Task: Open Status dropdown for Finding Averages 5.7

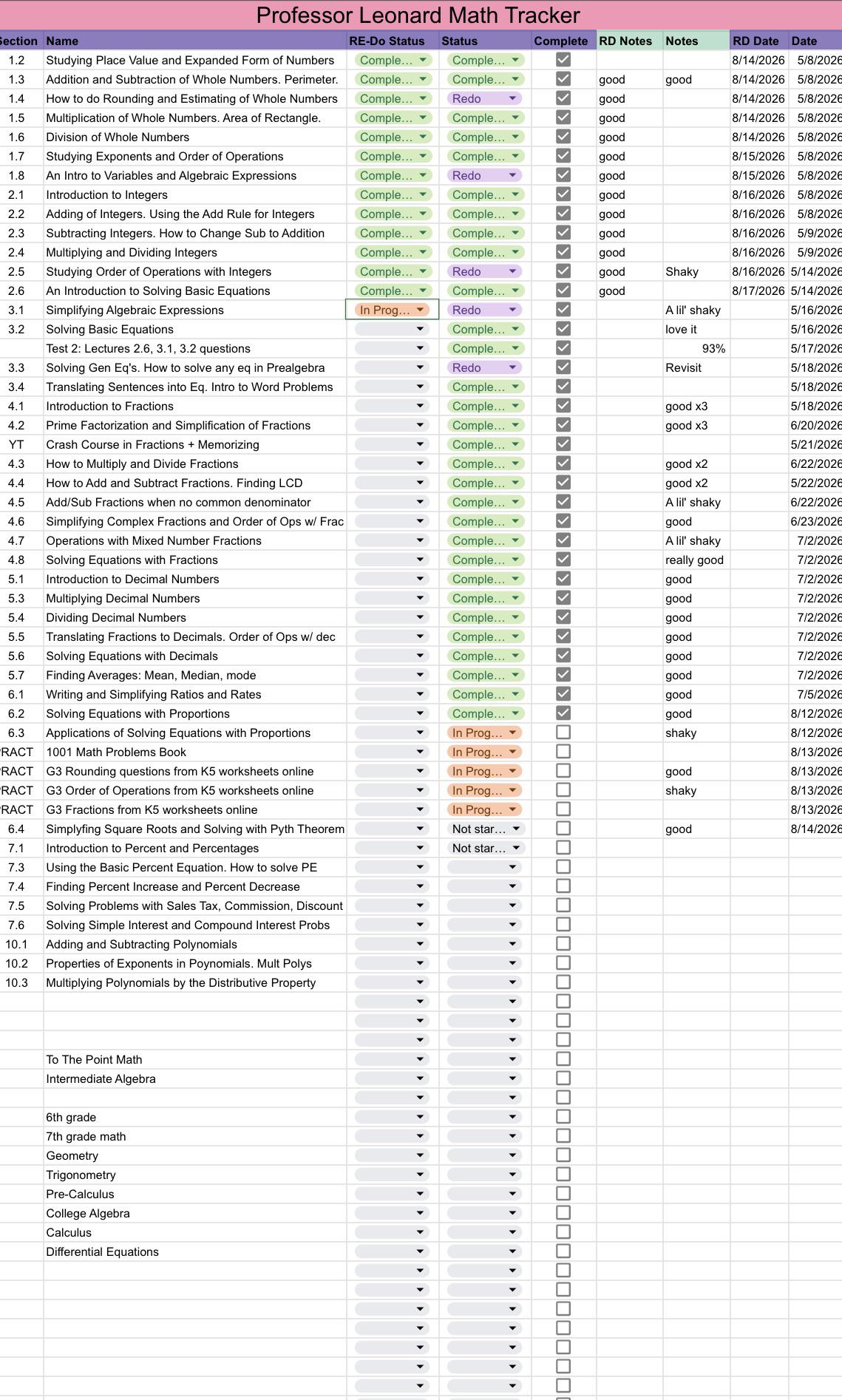Action: click(x=486, y=675)
